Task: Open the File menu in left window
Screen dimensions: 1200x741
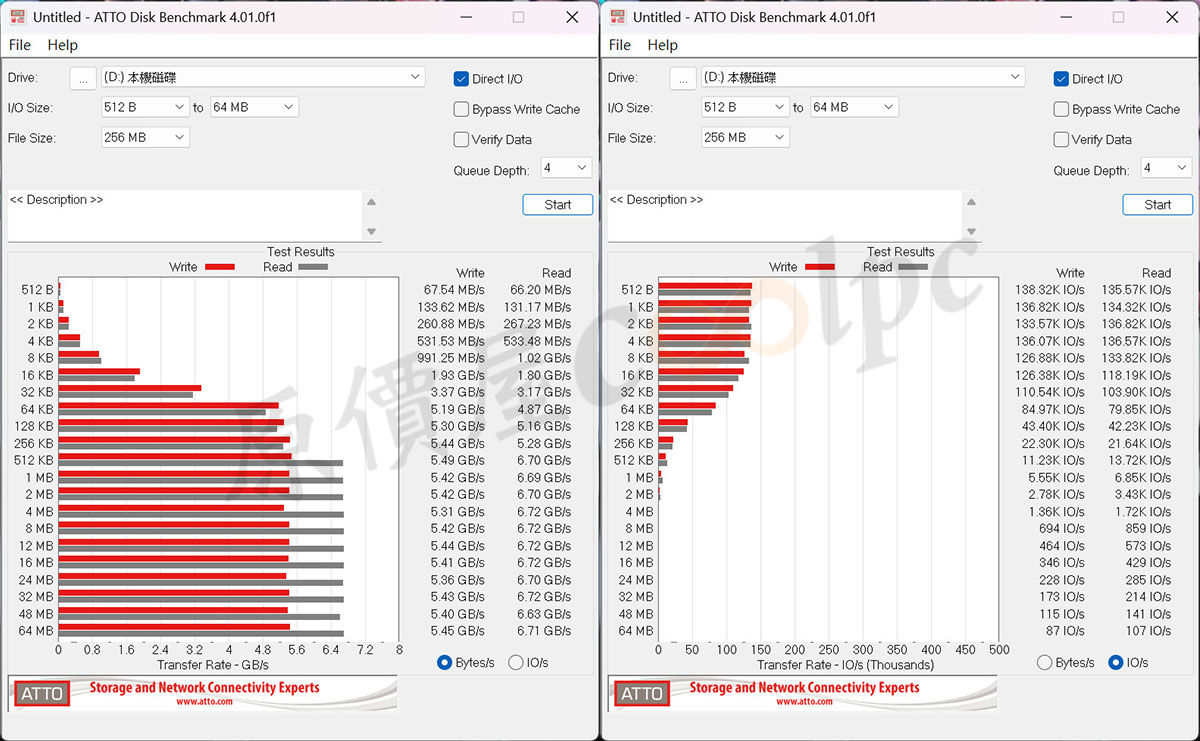Action: coord(19,45)
